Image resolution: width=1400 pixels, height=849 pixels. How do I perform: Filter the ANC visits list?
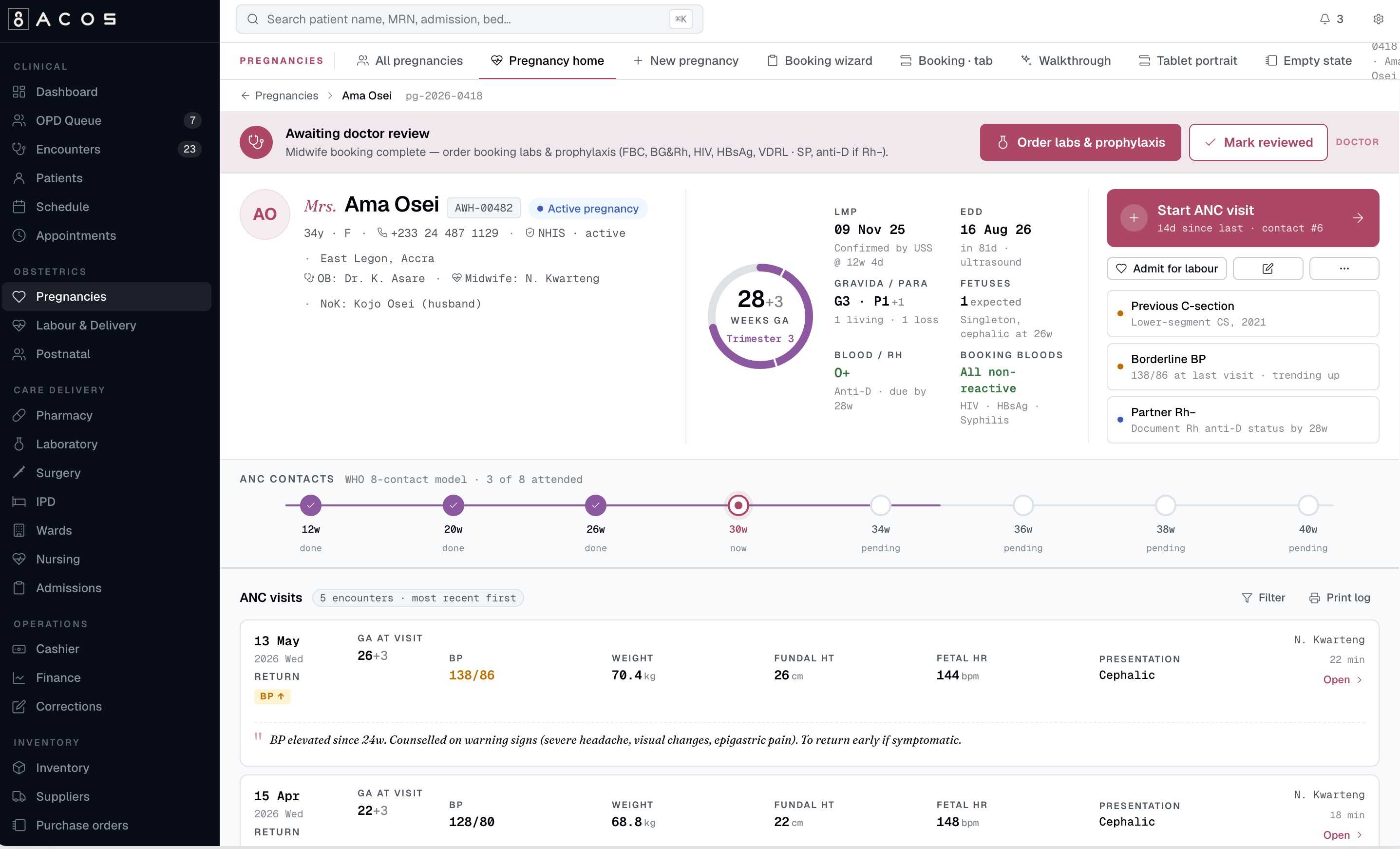[1263, 598]
